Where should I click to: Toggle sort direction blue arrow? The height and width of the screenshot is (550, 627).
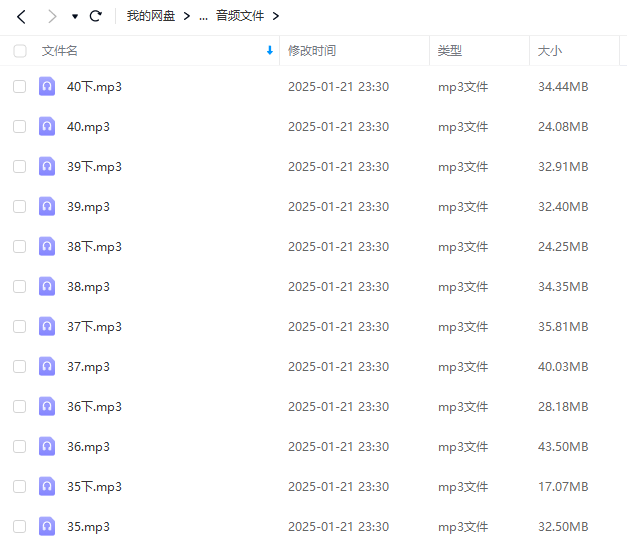pyautogui.click(x=270, y=50)
